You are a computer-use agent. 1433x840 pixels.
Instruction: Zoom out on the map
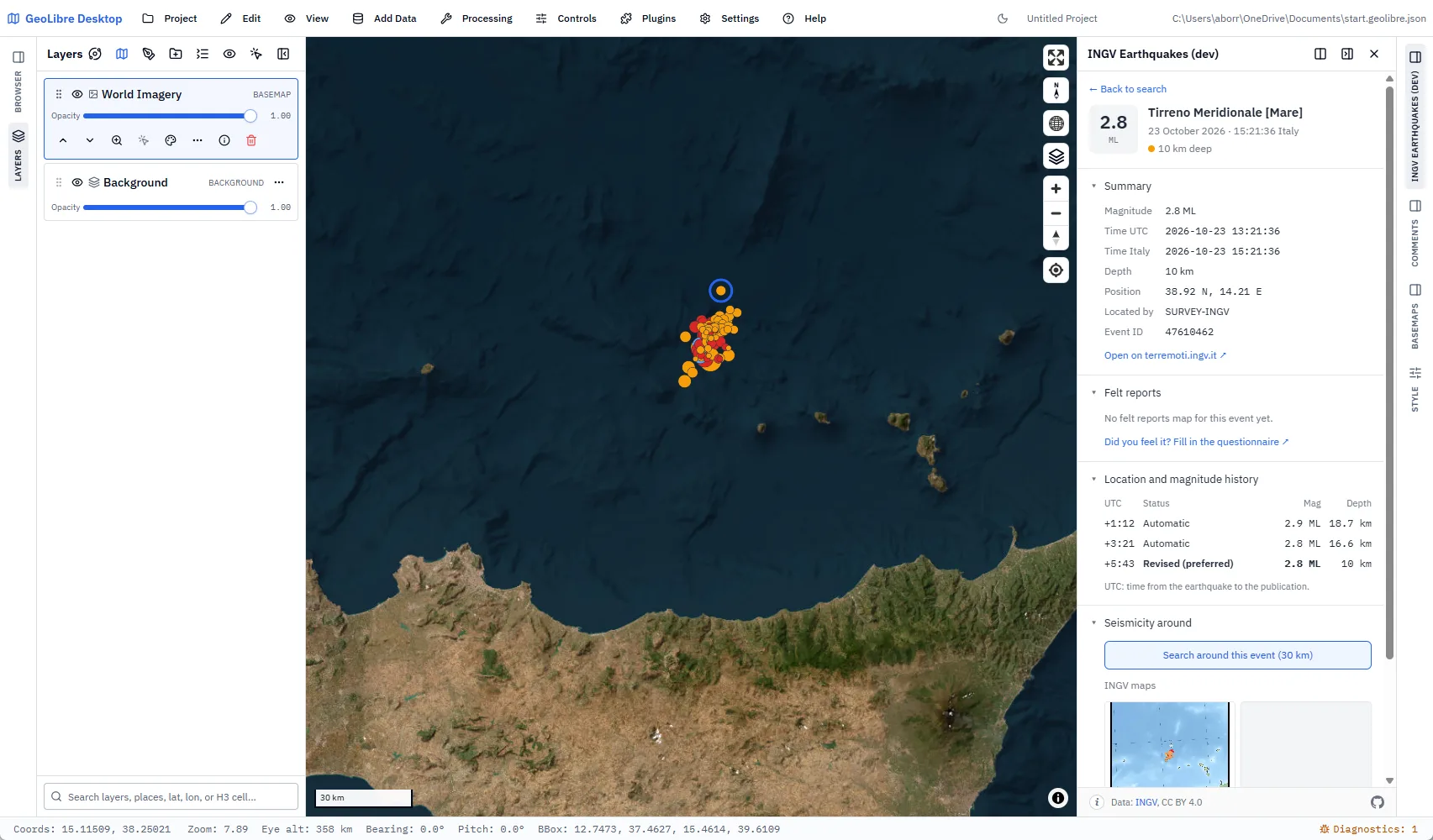pyautogui.click(x=1056, y=213)
